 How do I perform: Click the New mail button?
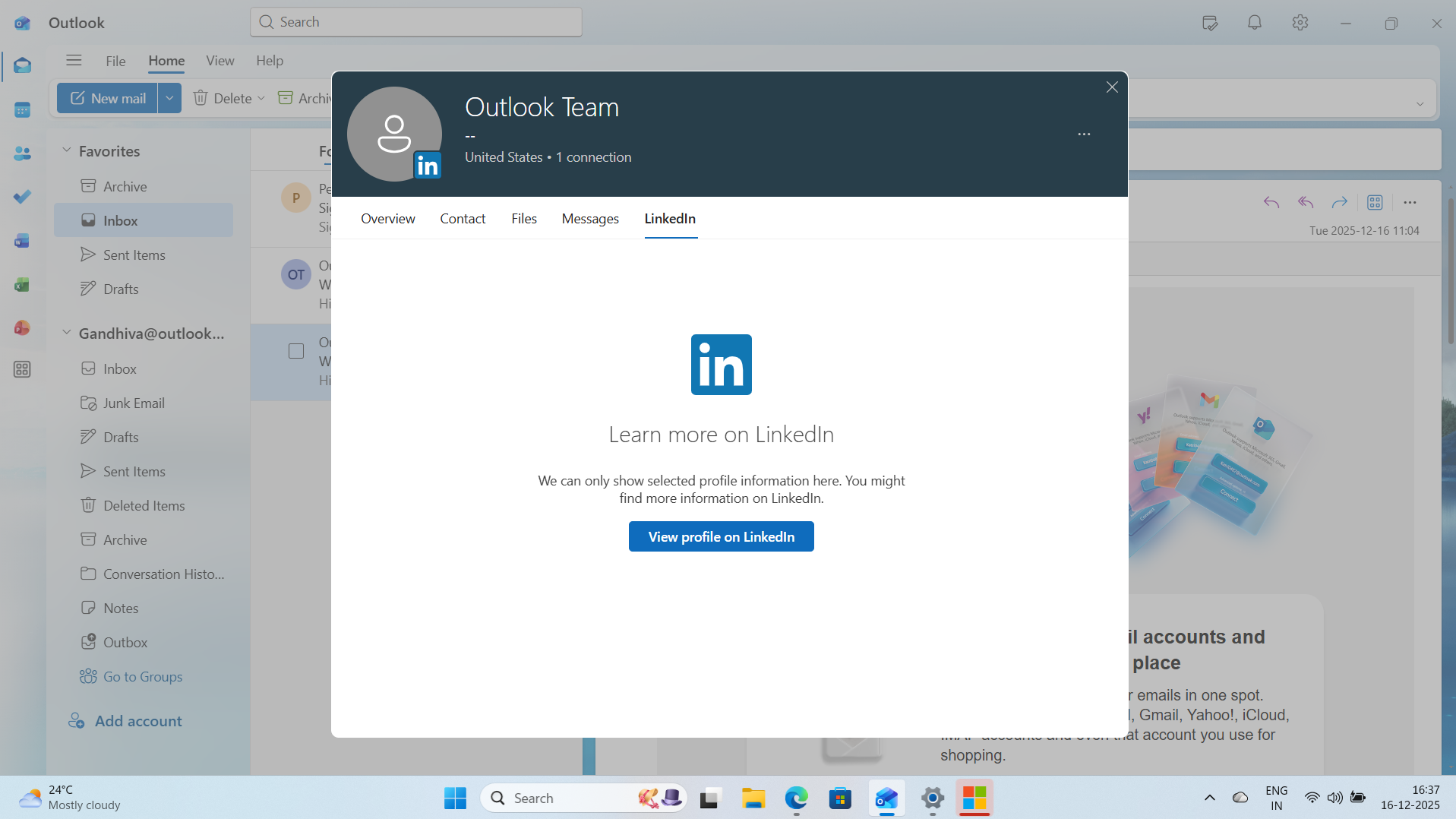coord(107,98)
